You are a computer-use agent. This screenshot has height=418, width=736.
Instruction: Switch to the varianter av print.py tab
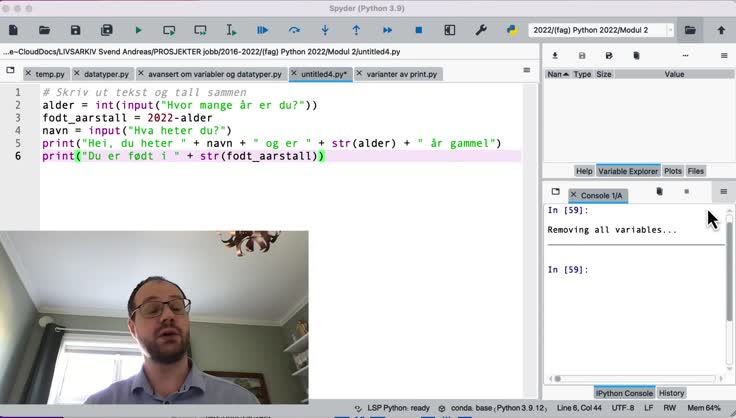pos(402,74)
